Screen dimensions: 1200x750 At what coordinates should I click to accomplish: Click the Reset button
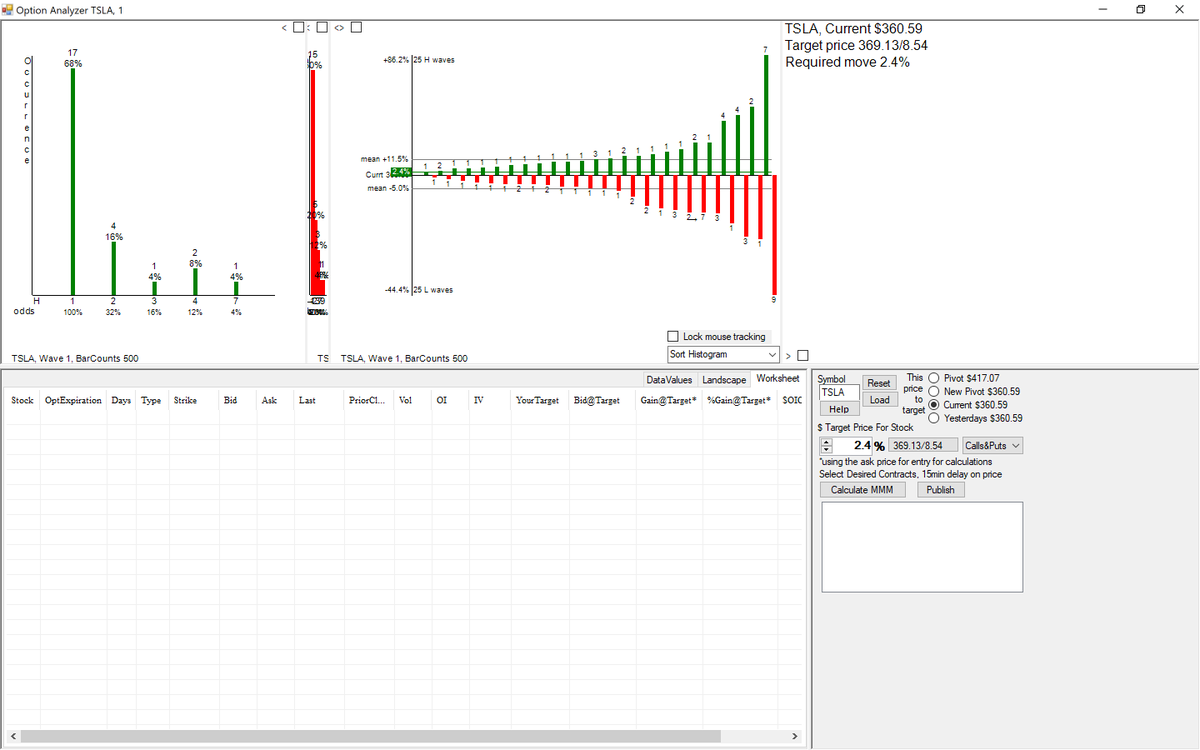pos(879,383)
